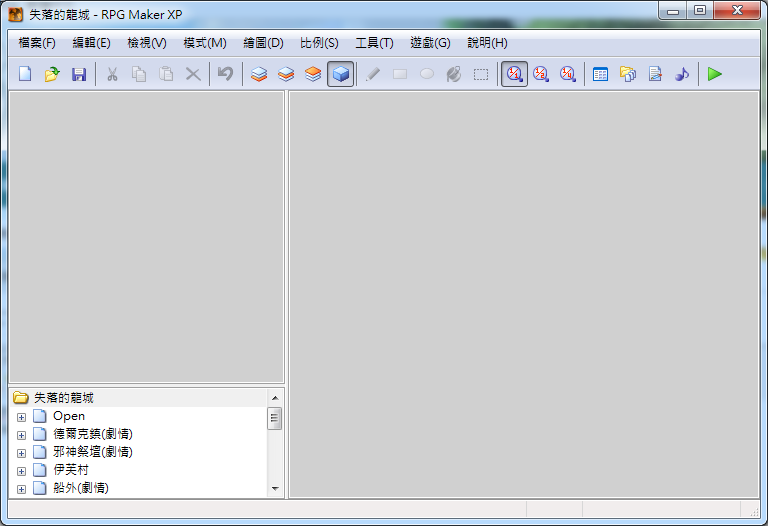Open the 比例(S) menu
Screen dimensions: 768x526
(319, 43)
